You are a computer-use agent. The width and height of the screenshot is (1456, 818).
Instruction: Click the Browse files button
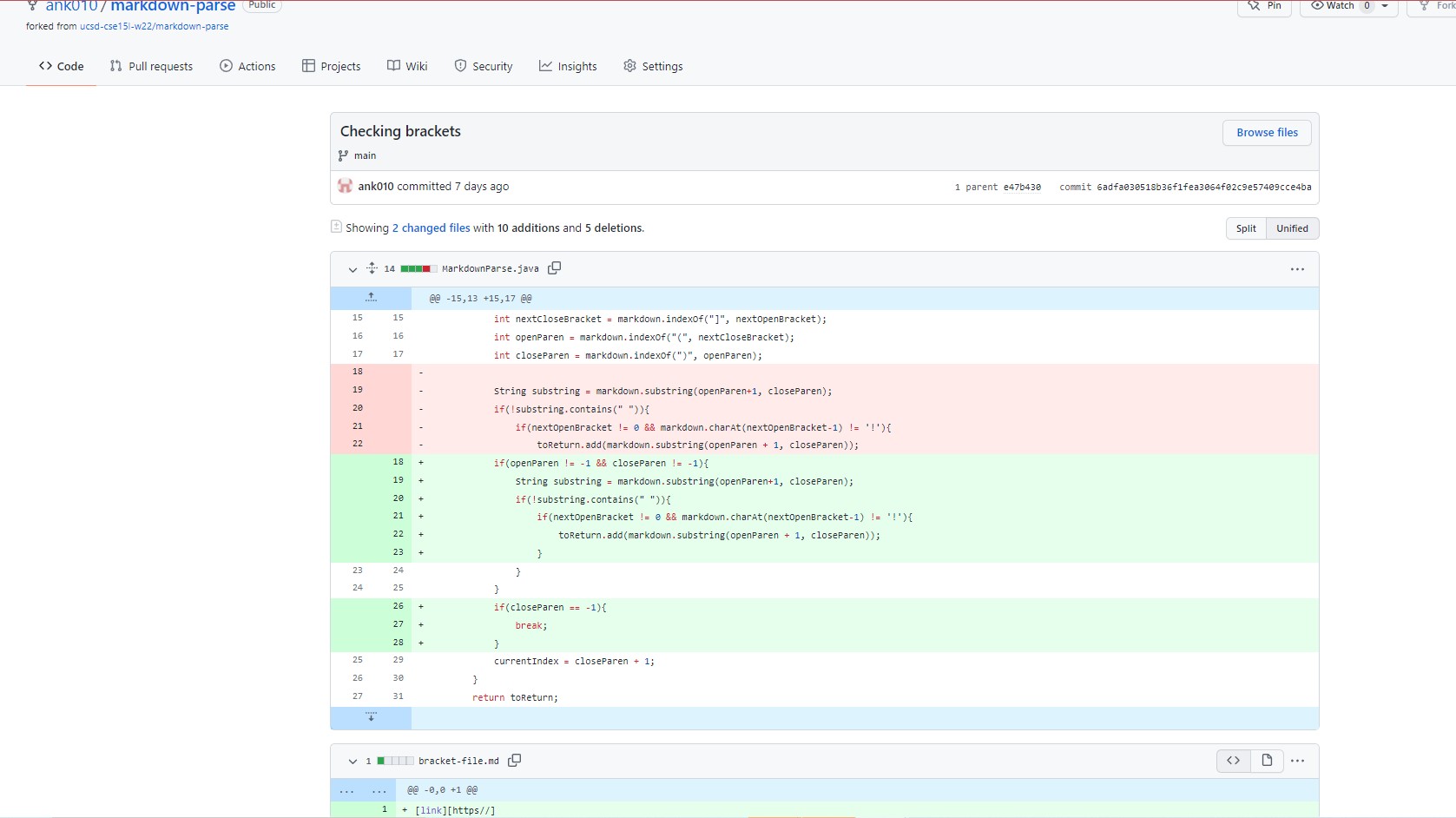tap(1266, 132)
